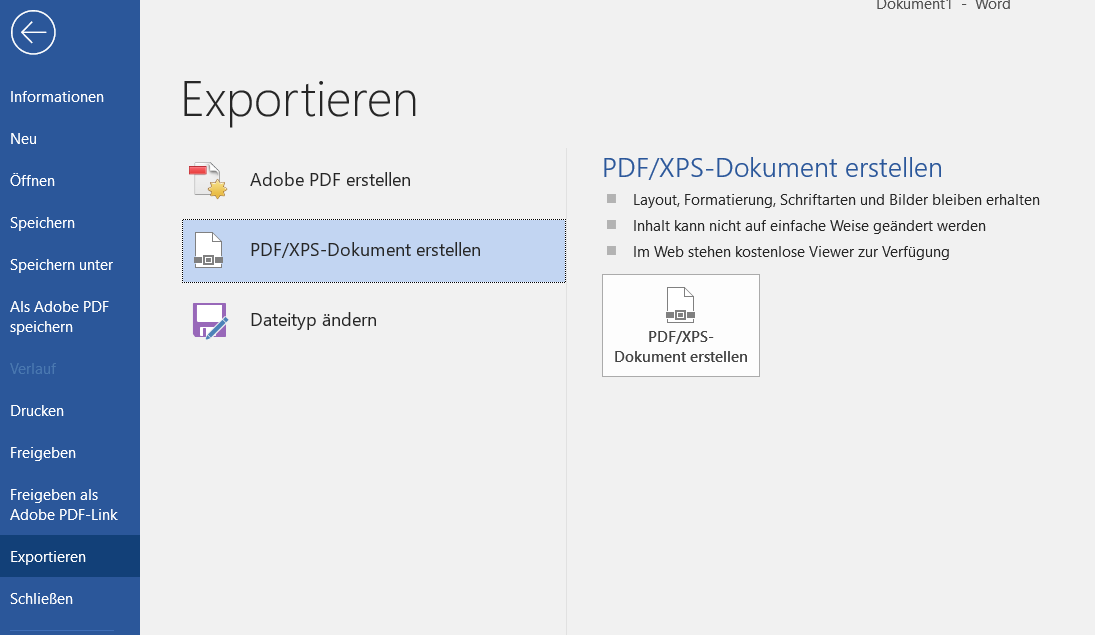
Task: Click the Exportieren page title
Action: coord(299,101)
